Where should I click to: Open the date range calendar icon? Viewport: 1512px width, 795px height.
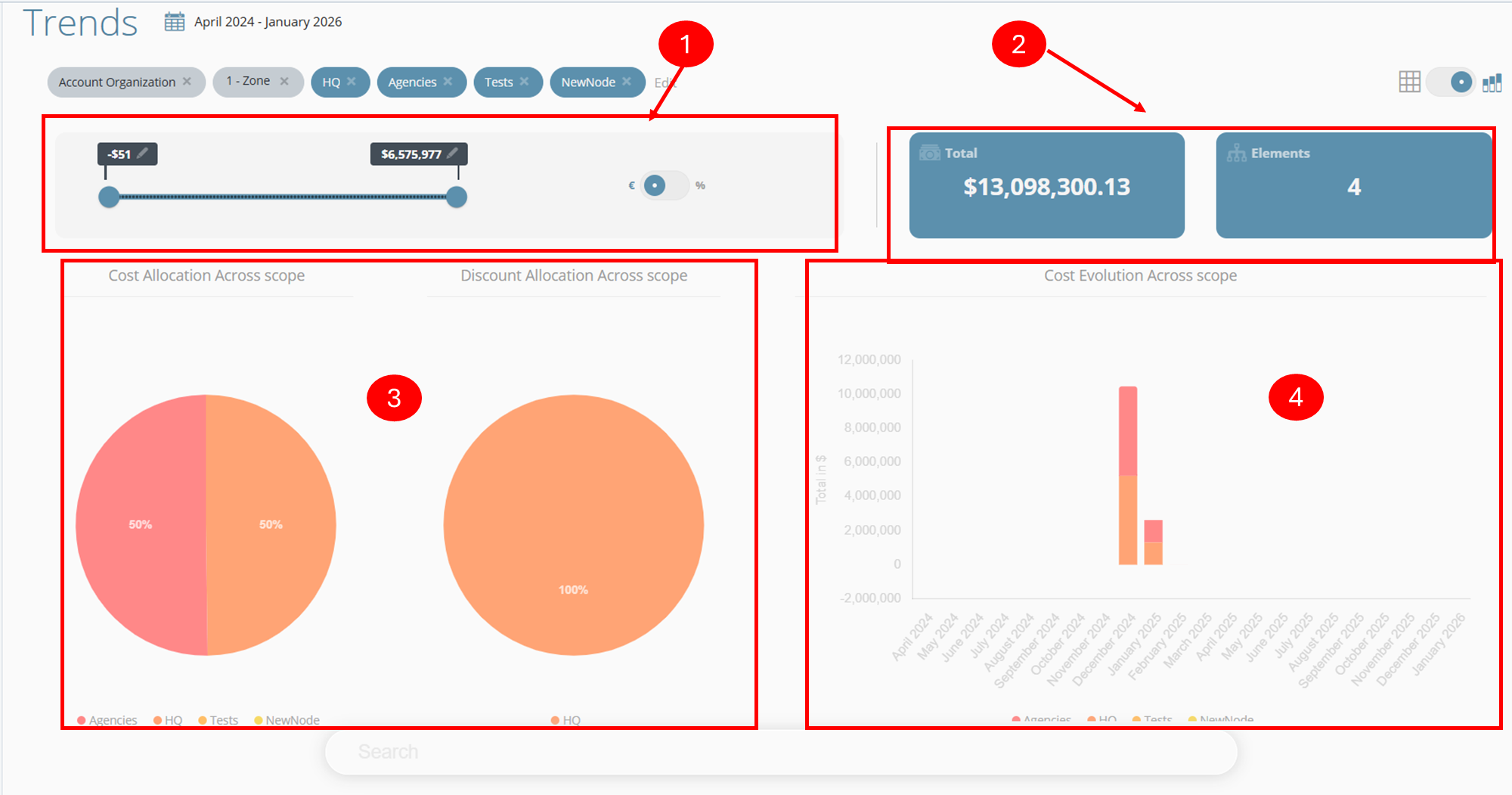tap(175, 22)
